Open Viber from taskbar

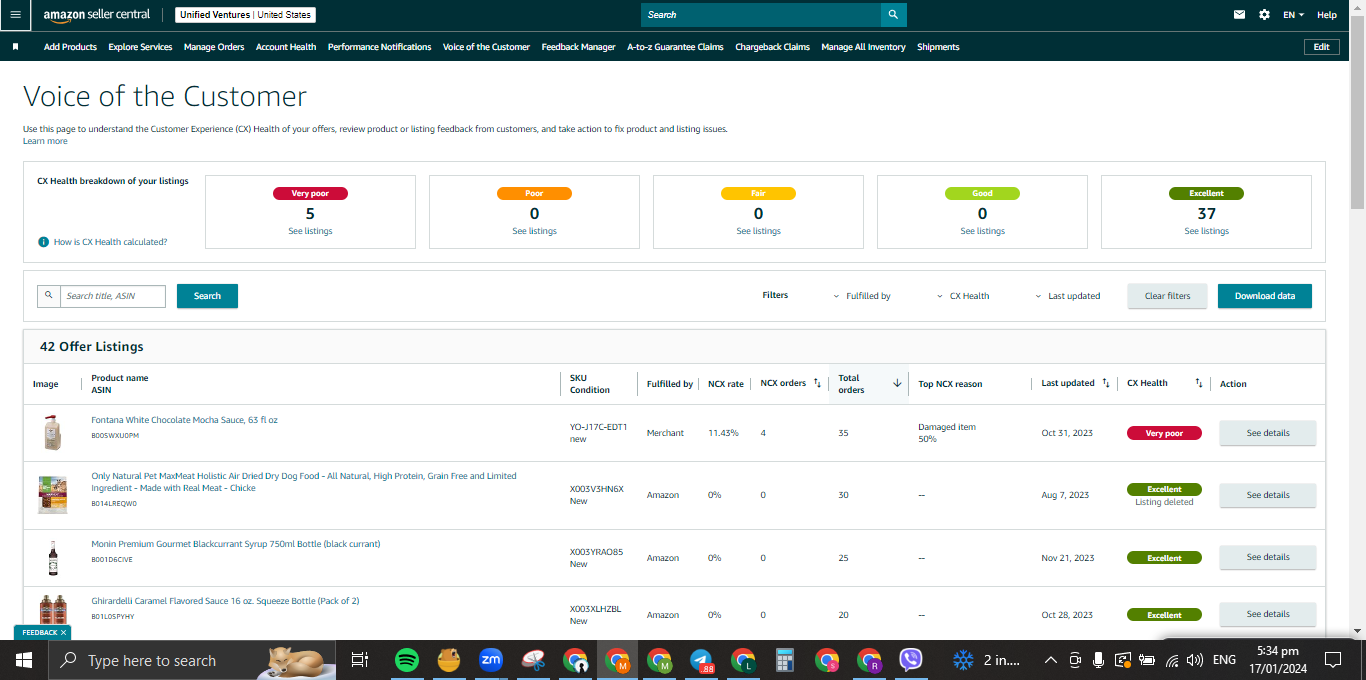tap(911, 660)
